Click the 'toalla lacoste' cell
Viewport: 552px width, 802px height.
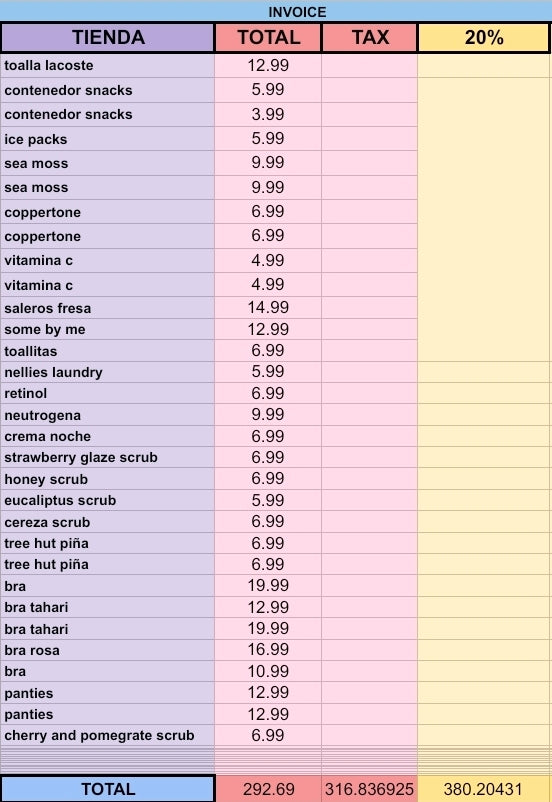coord(107,65)
